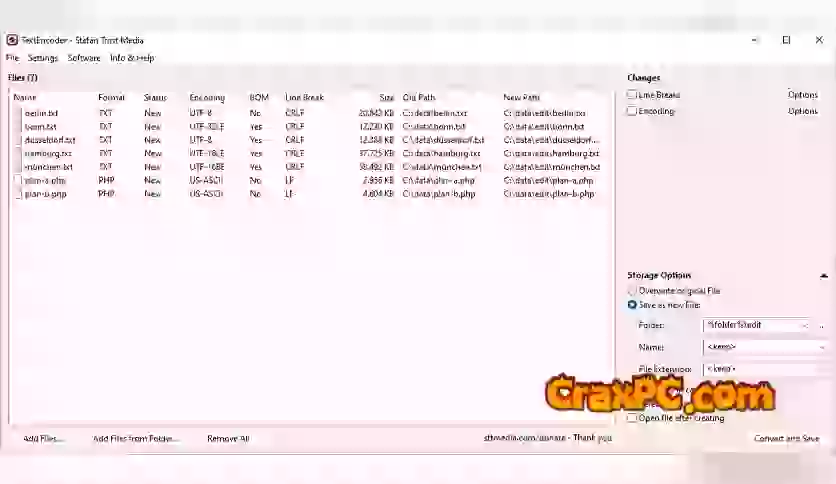Sort the list by Encoding column header
The height and width of the screenshot is (484, 836).
tap(207, 98)
